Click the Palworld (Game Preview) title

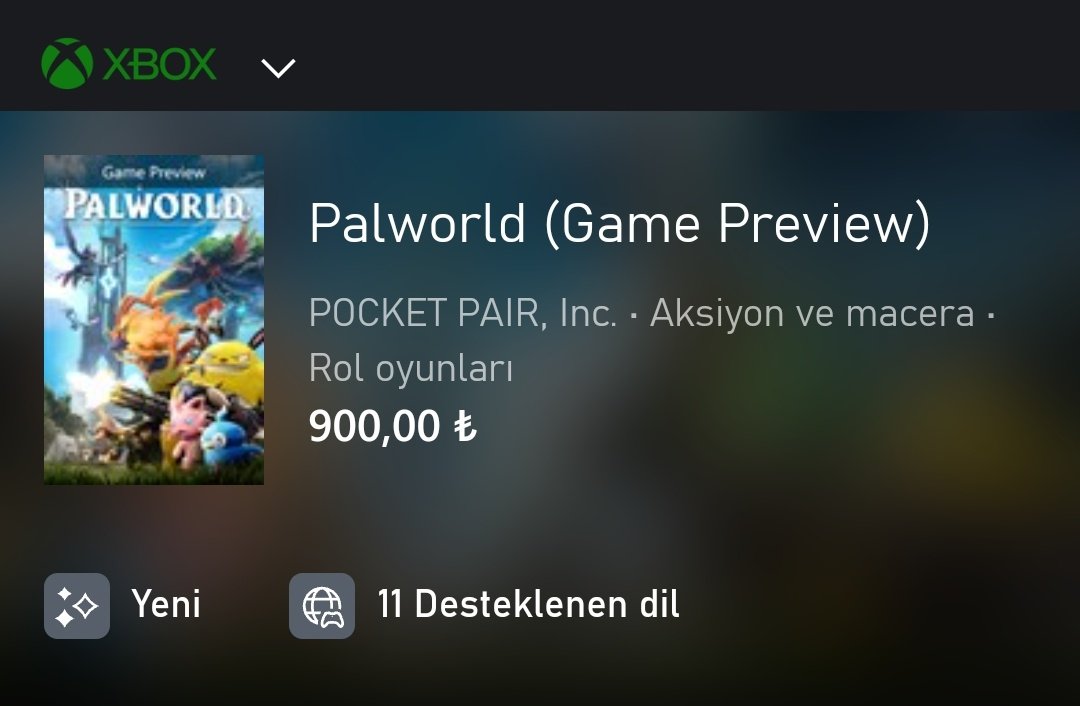coord(620,223)
